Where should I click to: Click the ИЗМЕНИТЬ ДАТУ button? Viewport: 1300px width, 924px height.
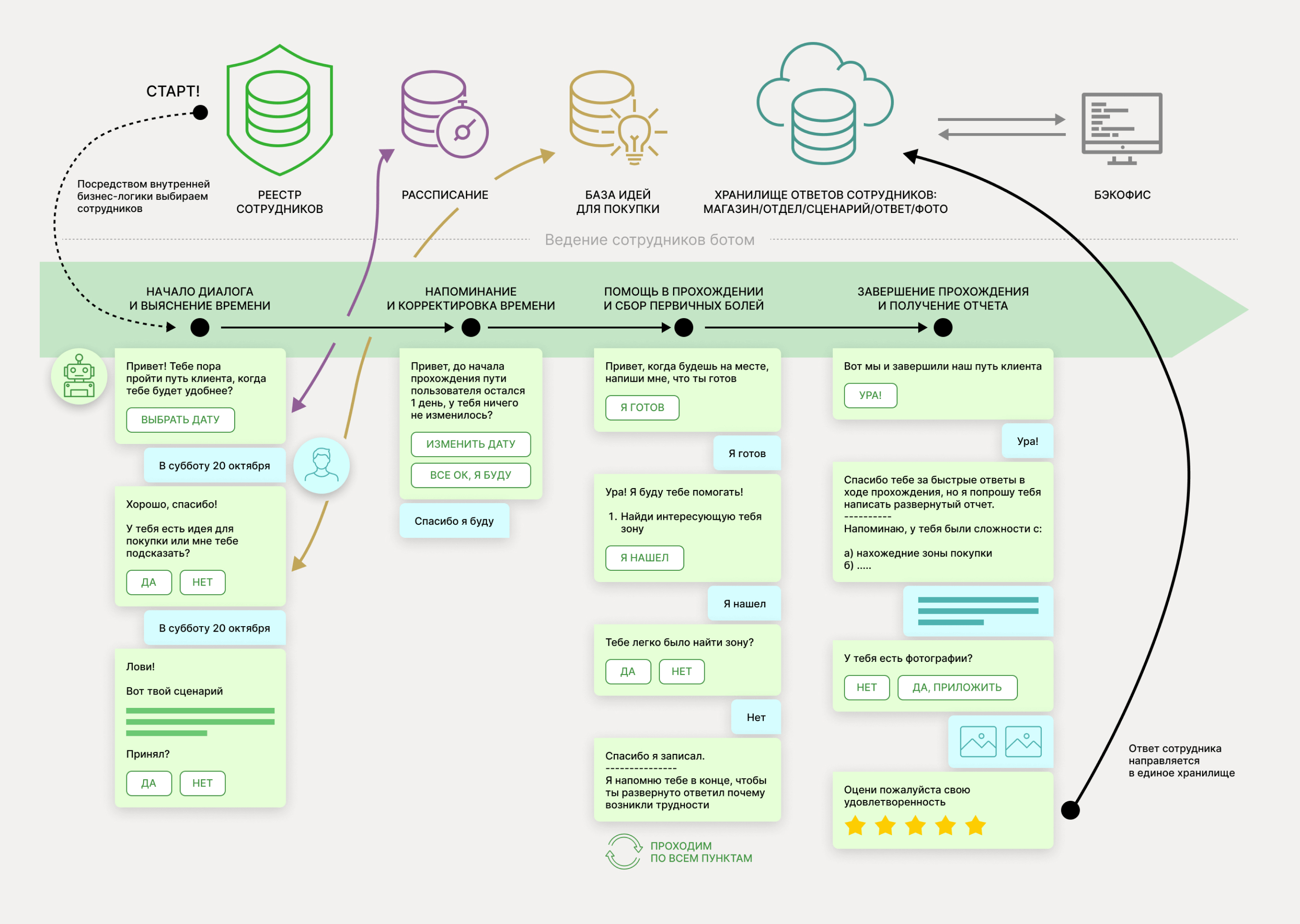pos(471,444)
